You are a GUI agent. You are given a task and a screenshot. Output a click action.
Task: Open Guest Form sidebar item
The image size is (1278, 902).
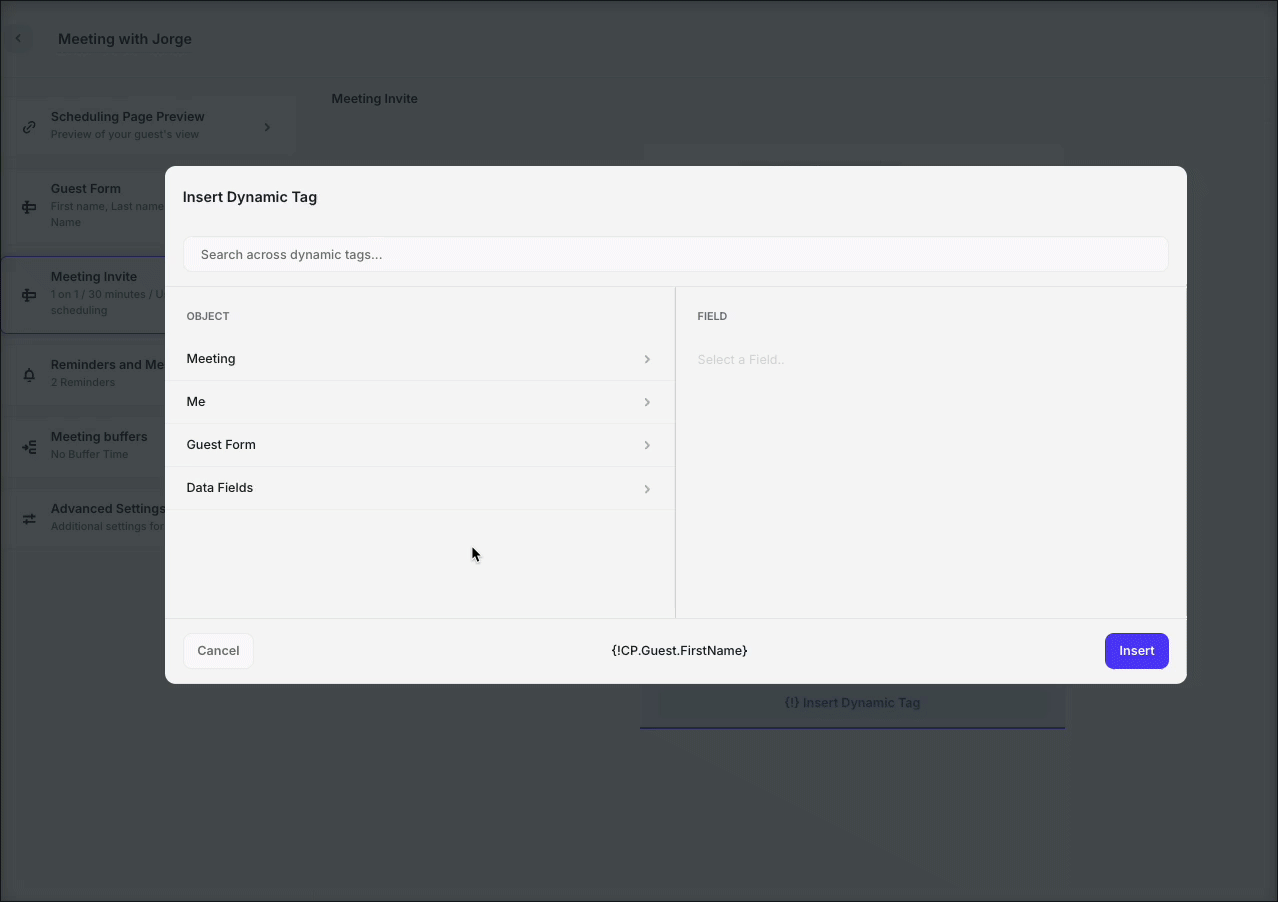(x=84, y=207)
